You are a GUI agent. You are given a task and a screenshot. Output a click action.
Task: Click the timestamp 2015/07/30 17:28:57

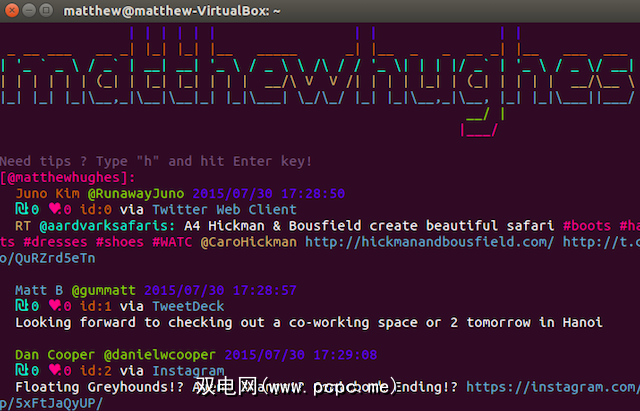tap(220, 290)
